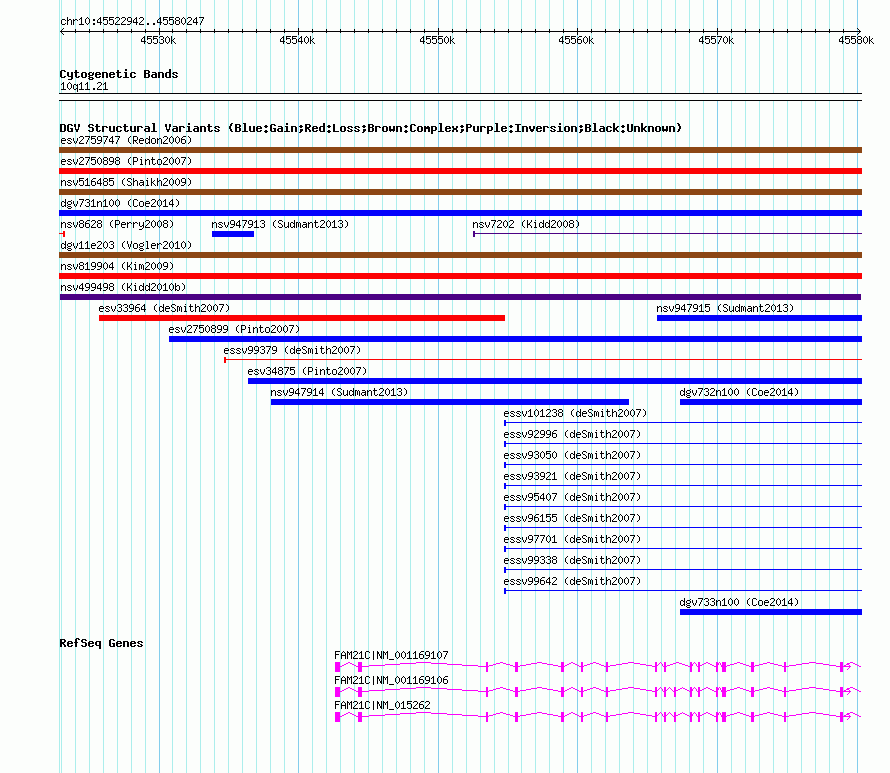Select the FAM21C|NM_015262 transcript label
Viewport: 890px width, 773px height.
(383, 705)
